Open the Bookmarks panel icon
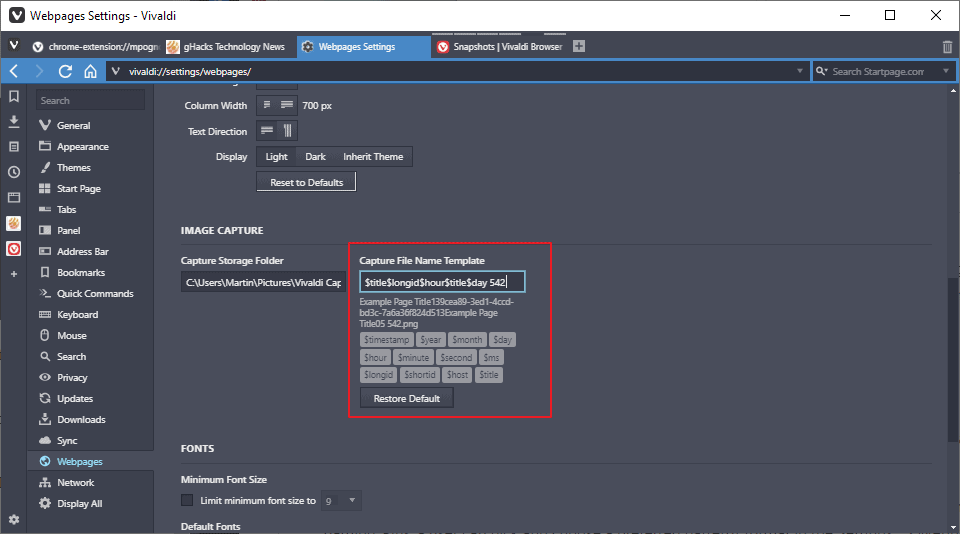Image resolution: width=960 pixels, height=534 pixels. [x=13, y=96]
